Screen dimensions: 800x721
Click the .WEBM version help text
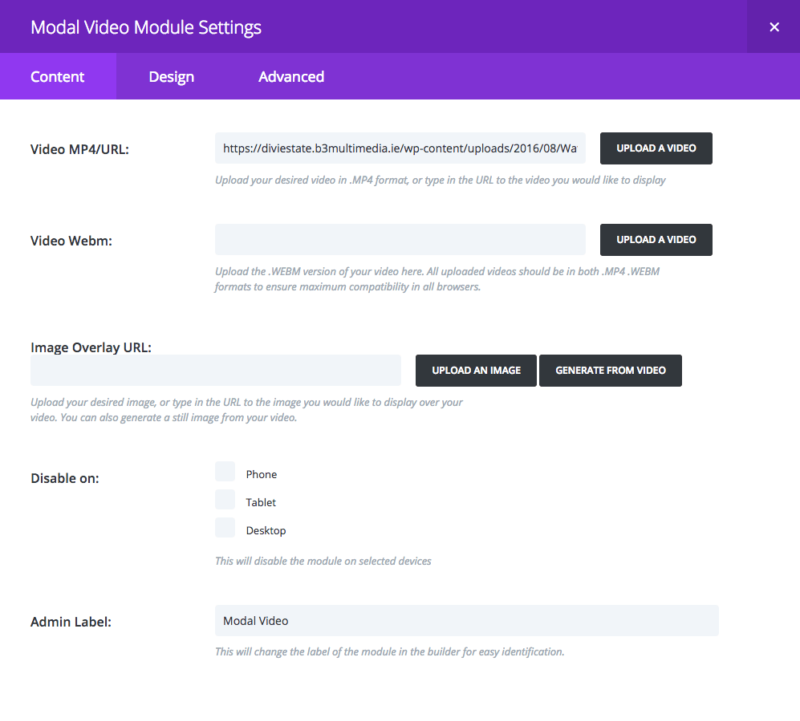coord(437,279)
